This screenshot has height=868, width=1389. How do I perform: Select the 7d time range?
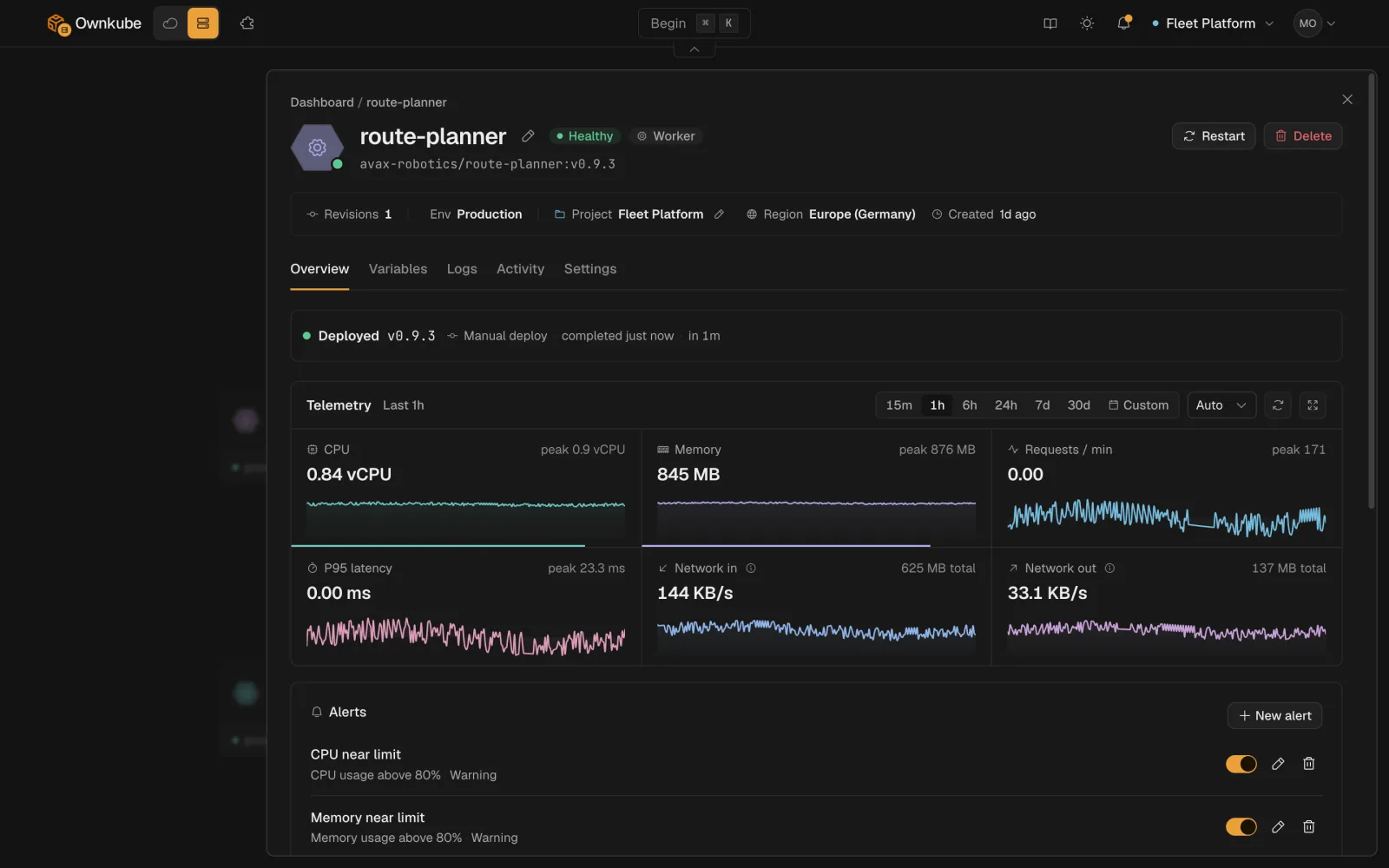click(1043, 405)
